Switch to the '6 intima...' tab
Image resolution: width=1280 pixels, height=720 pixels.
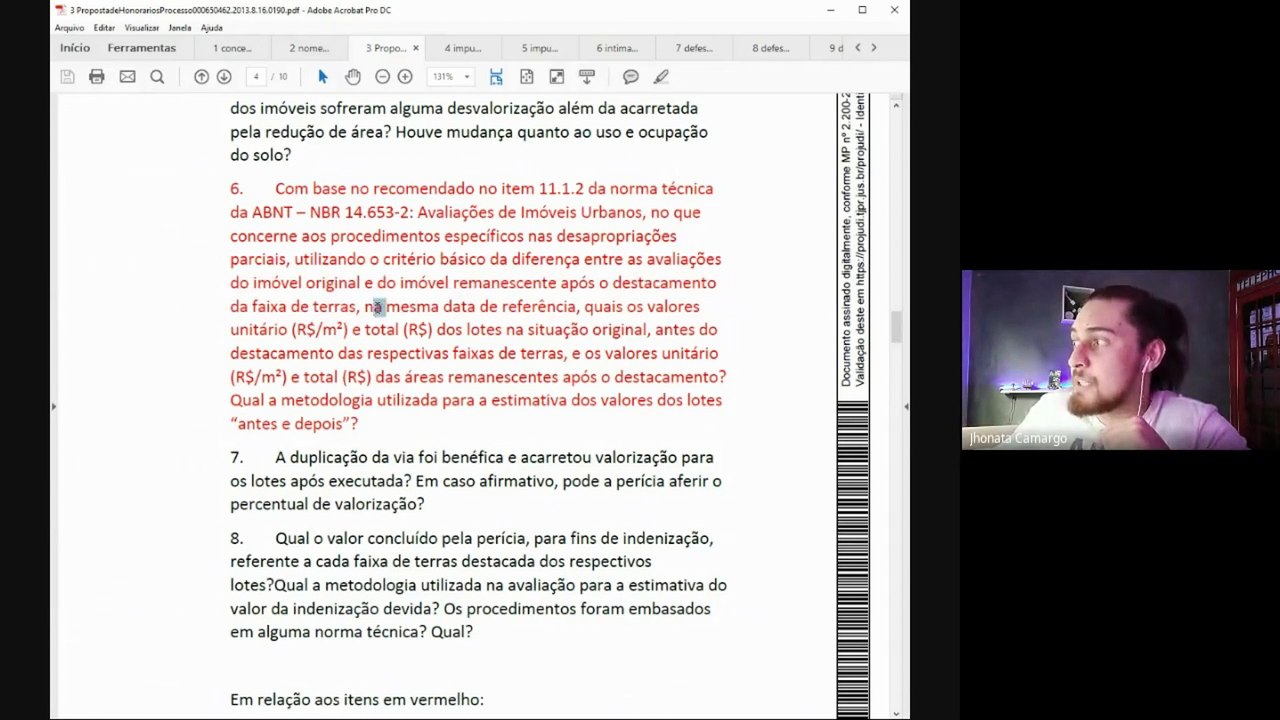point(617,48)
